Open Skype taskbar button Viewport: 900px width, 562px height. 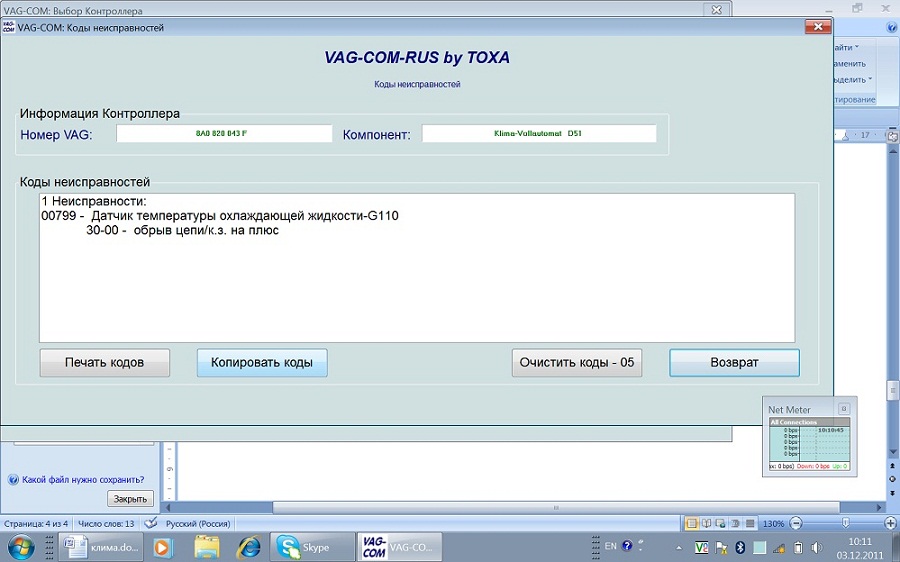point(312,547)
